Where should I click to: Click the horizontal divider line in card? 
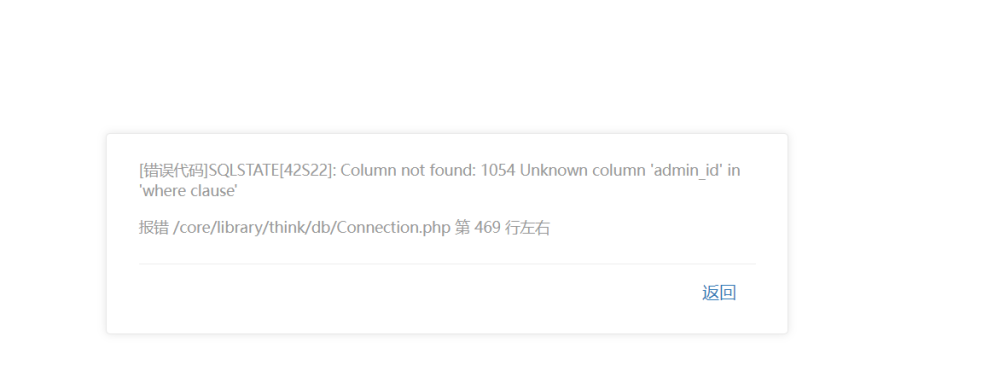(x=447, y=263)
